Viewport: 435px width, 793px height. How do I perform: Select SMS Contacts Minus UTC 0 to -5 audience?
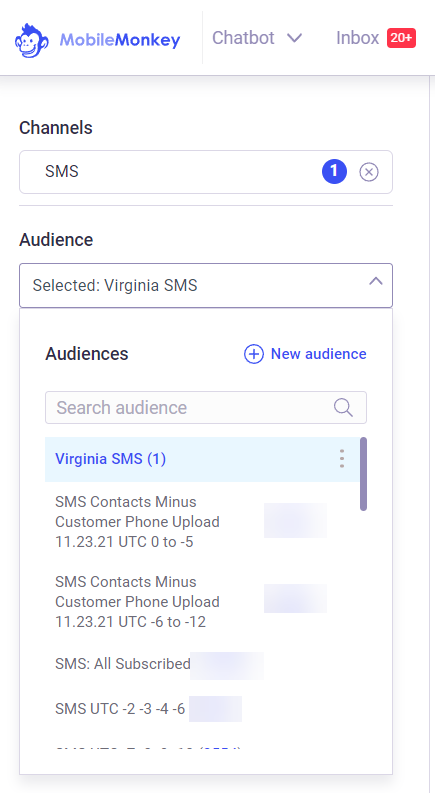click(202, 522)
